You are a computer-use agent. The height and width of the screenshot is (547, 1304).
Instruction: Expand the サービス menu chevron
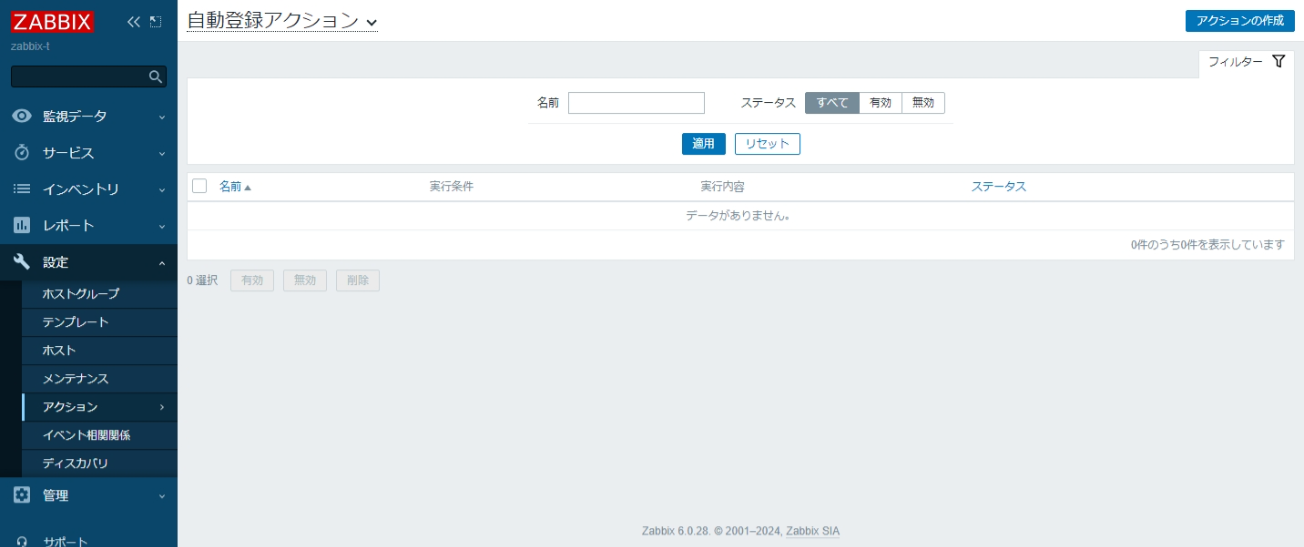click(161, 154)
